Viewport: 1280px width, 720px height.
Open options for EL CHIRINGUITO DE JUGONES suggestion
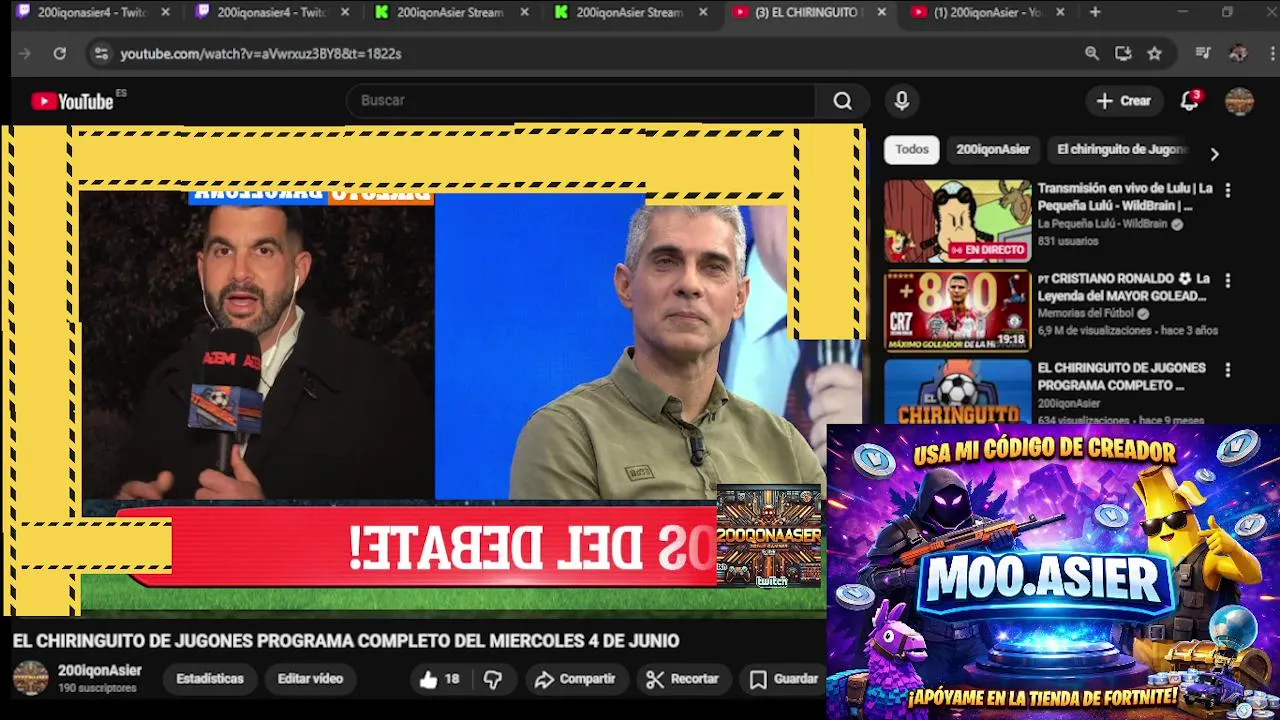pyautogui.click(x=1228, y=370)
